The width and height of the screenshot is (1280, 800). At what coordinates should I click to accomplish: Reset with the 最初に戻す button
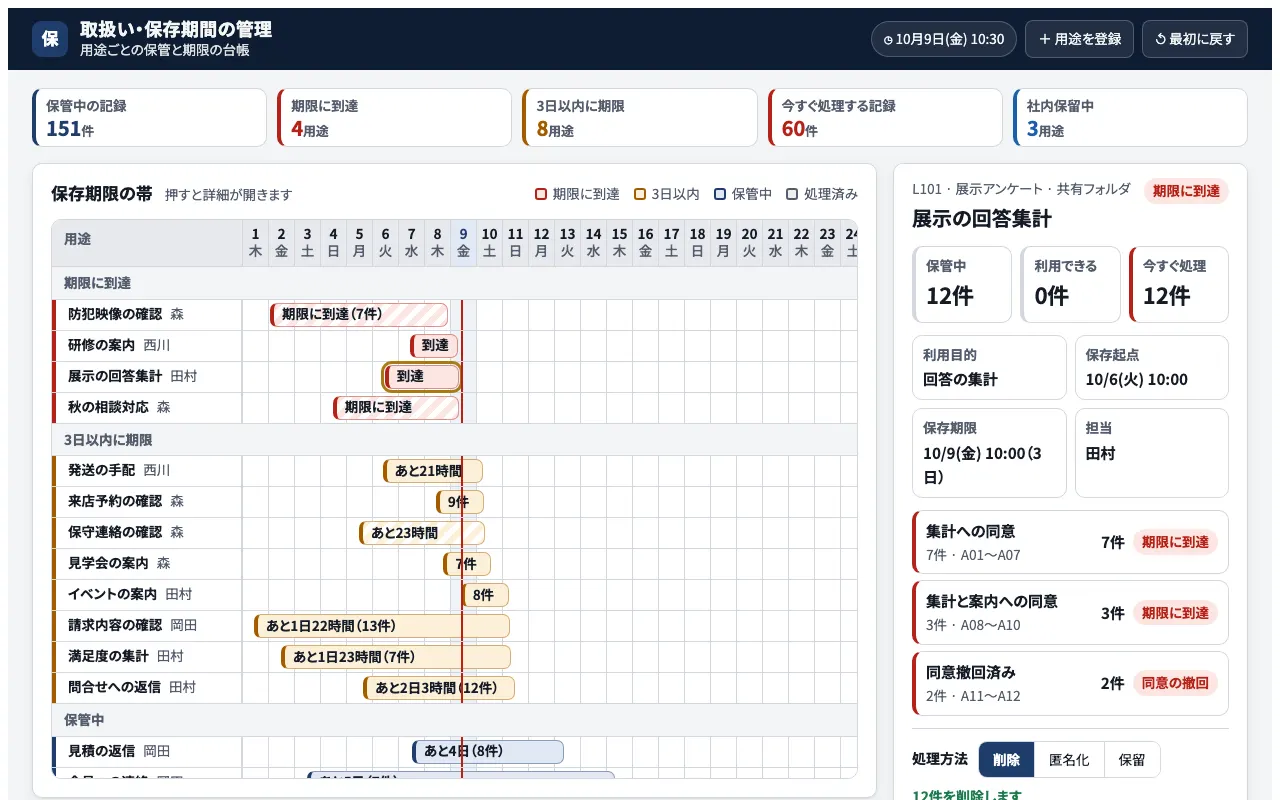1194,39
